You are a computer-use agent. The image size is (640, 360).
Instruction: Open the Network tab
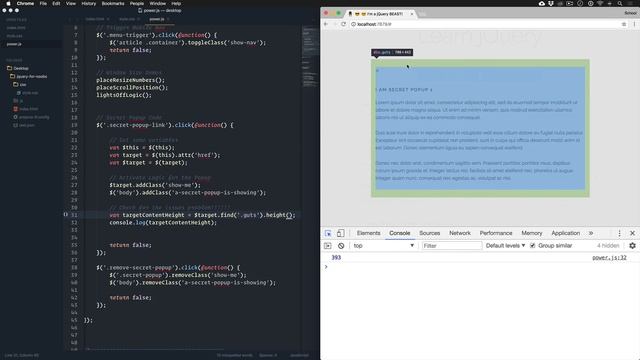click(x=460, y=233)
